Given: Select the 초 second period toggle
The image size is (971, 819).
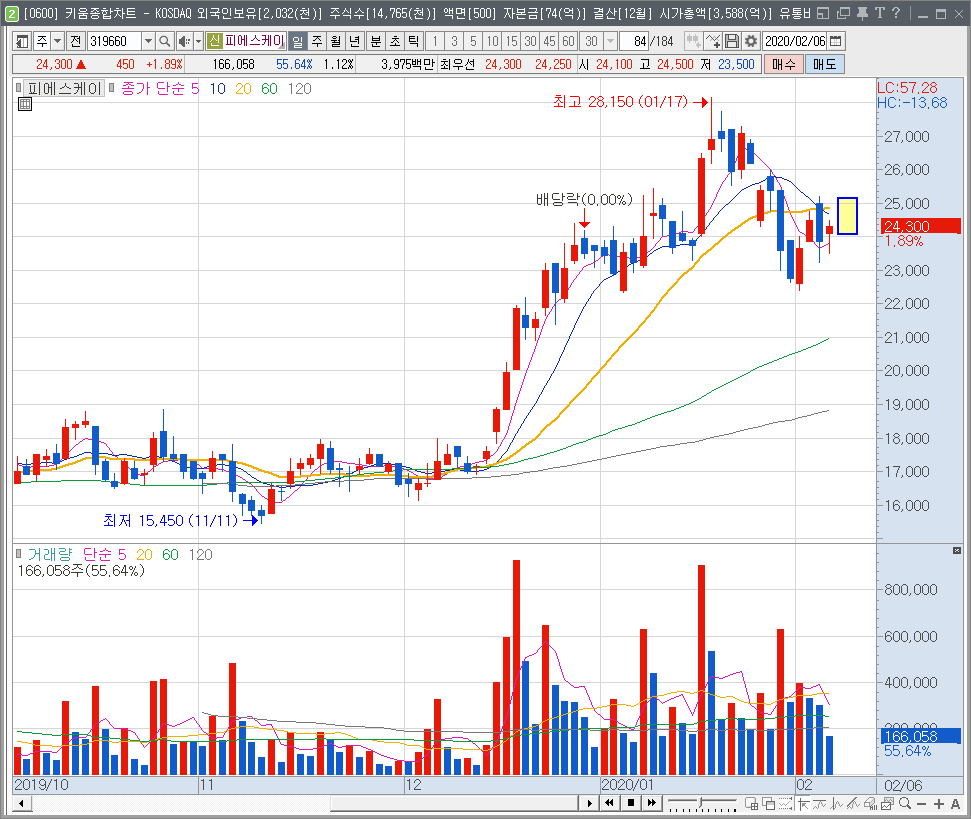Looking at the screenshot, I should [x=395, y=41].
